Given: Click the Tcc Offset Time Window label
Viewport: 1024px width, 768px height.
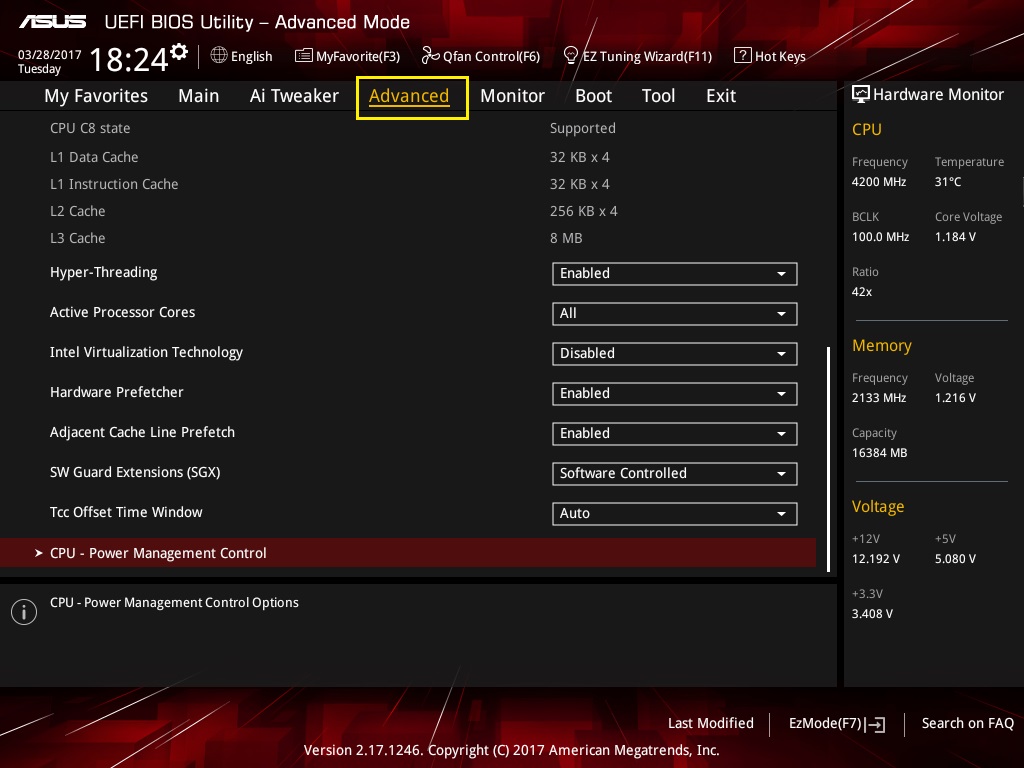Looking at the screenshot, I should [126, 512].
